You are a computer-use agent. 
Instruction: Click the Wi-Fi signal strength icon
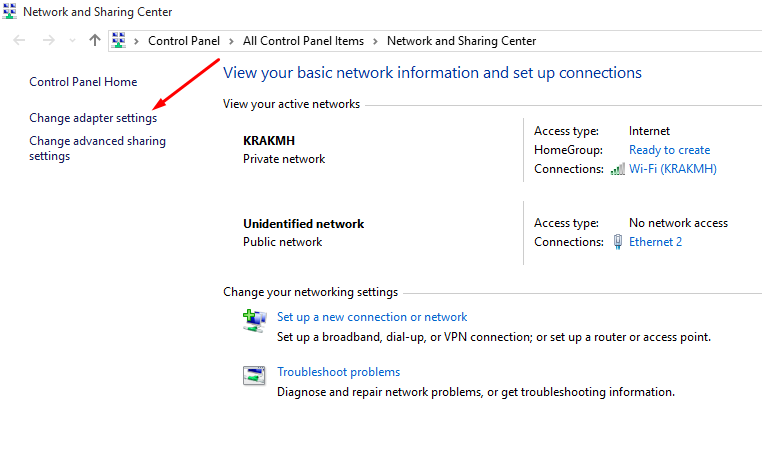tap(618, 169)
